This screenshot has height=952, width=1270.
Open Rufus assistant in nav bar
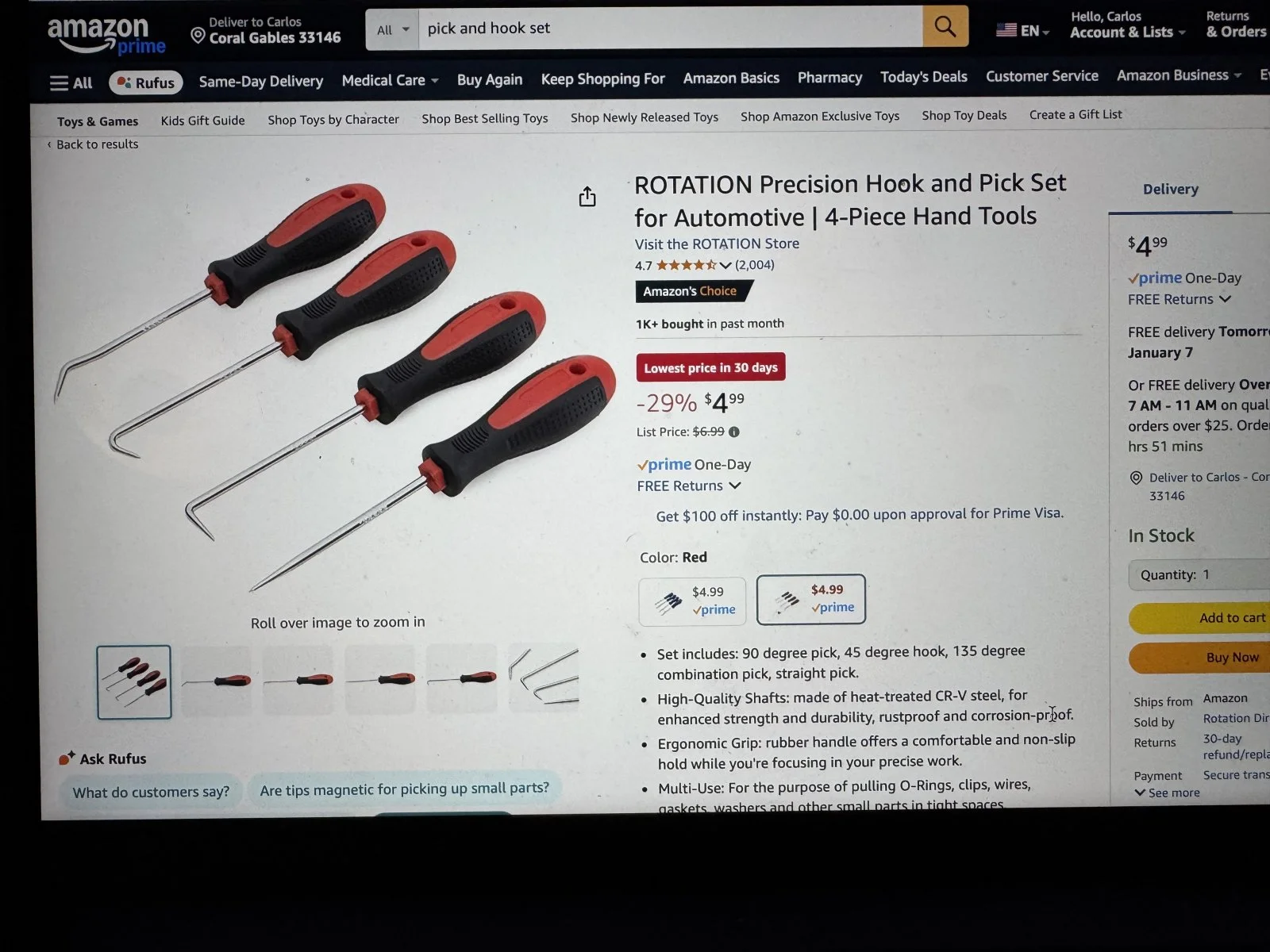point(146,83)
